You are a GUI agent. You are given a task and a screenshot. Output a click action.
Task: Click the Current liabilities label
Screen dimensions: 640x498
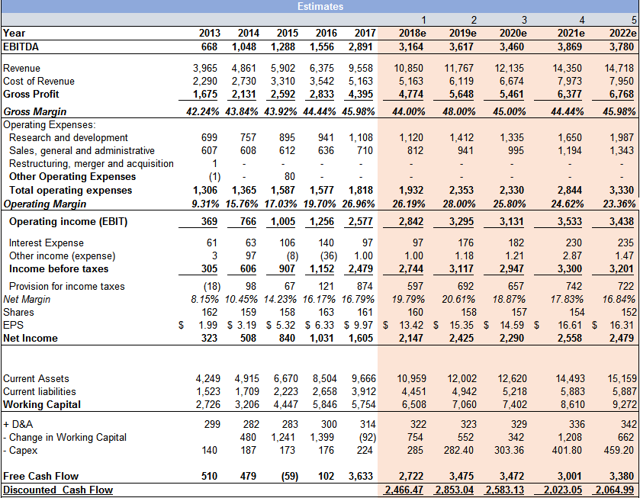[39, 391]
